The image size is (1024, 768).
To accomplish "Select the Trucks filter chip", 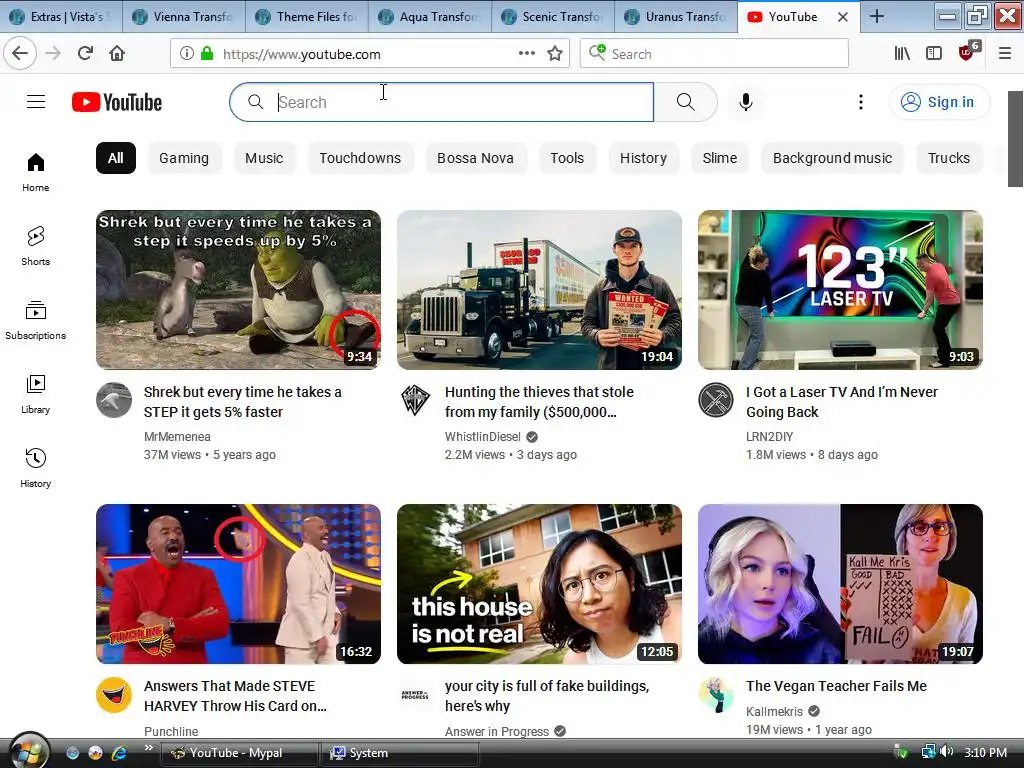I will (949, 158).
